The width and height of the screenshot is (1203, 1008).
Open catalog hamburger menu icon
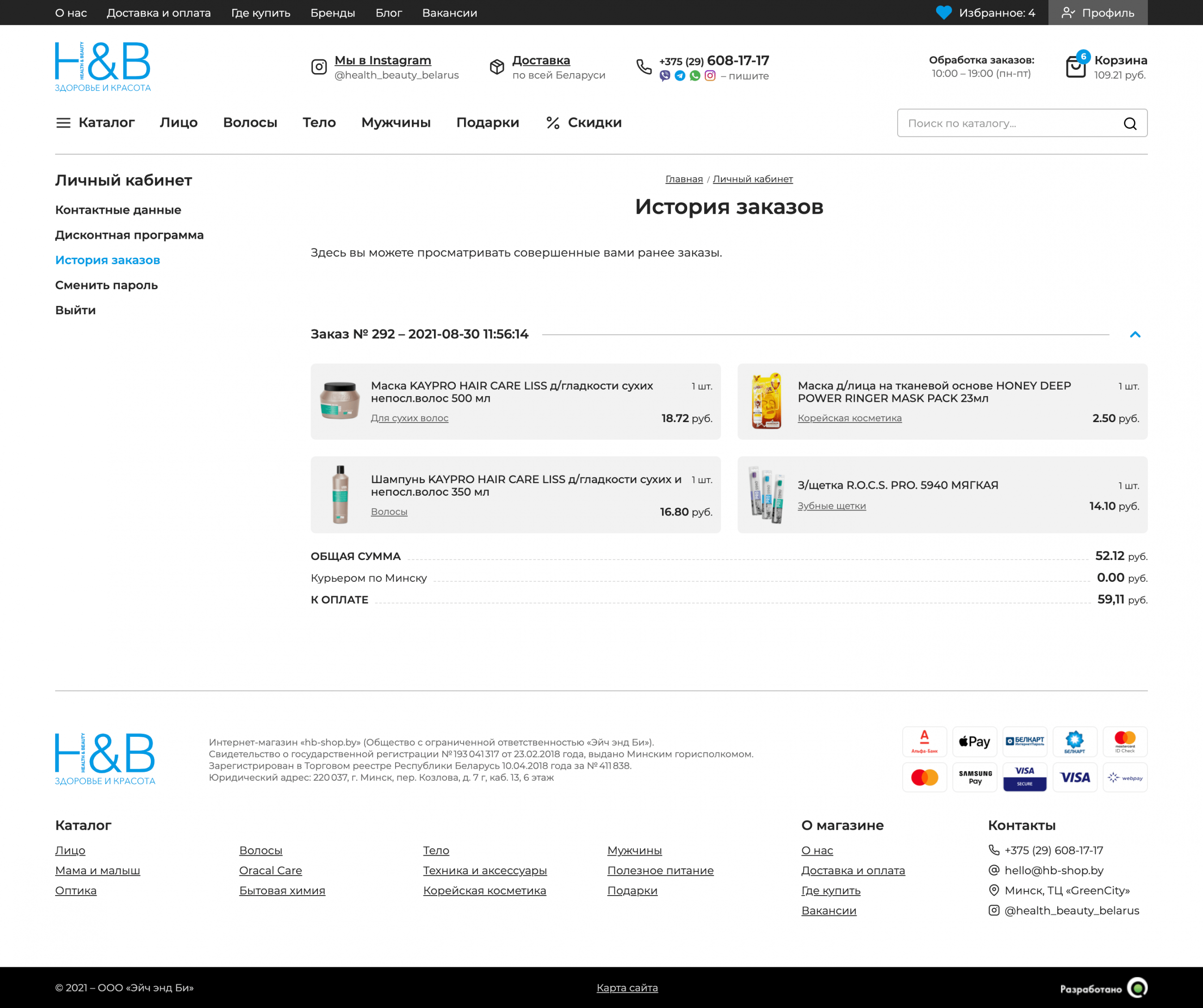63,123
